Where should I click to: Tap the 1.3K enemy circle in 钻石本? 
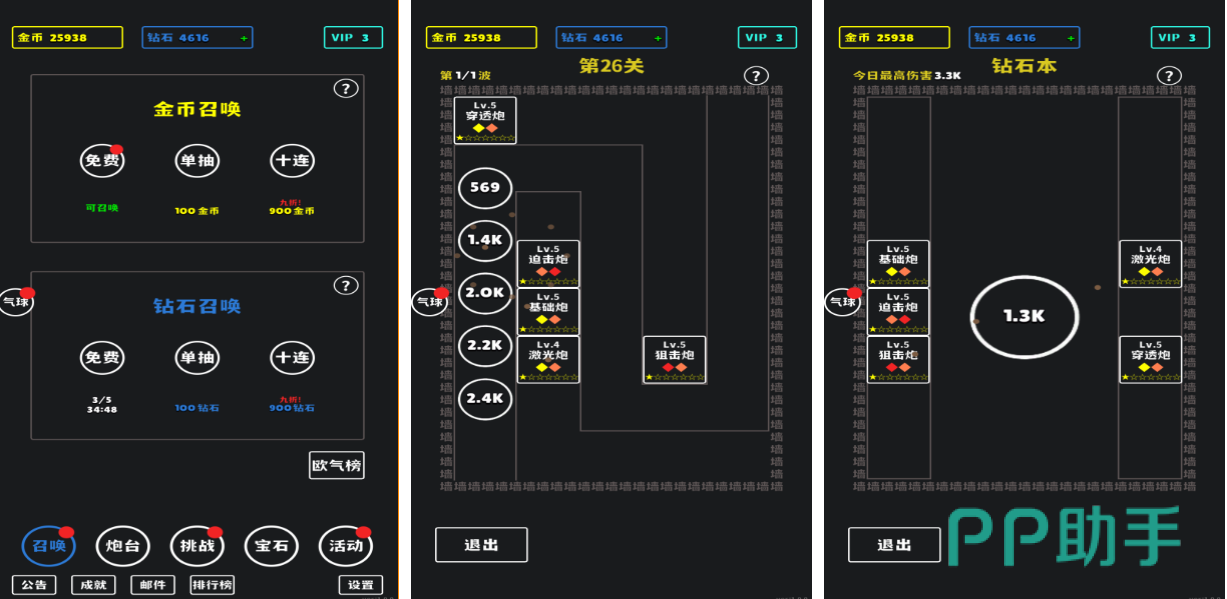1024,316
